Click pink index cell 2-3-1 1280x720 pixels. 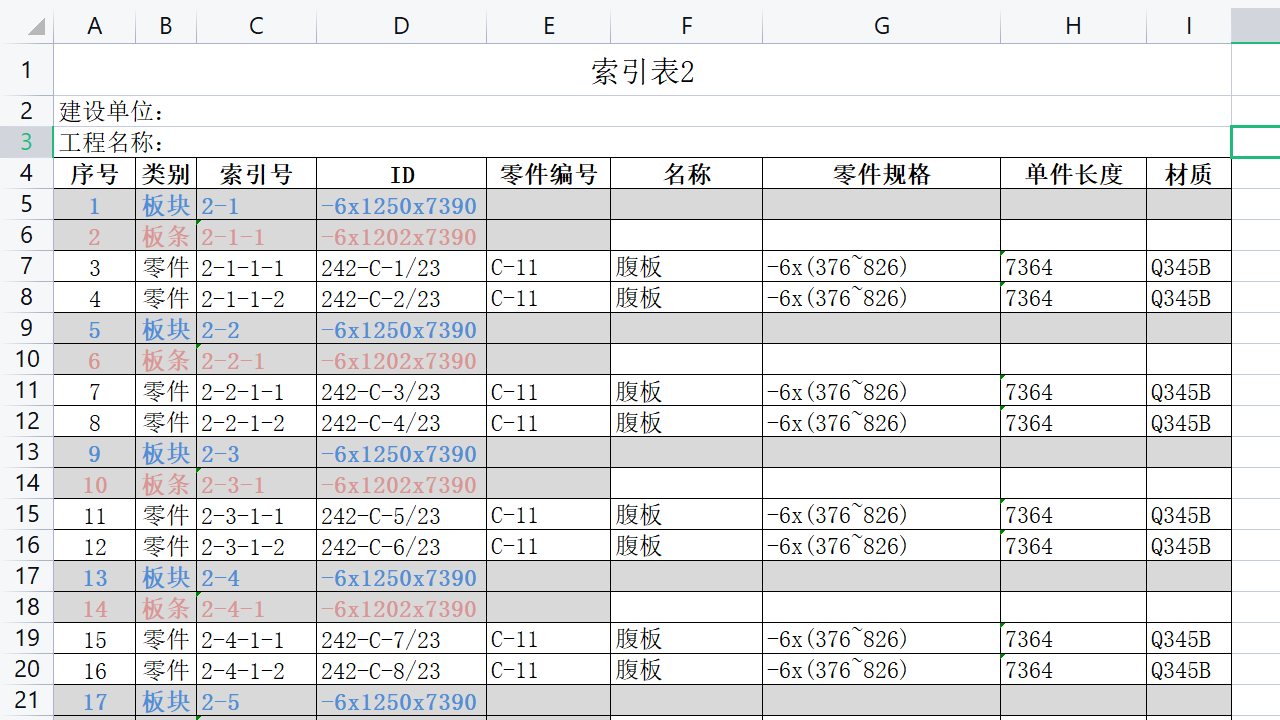click(x=257, y=484)
